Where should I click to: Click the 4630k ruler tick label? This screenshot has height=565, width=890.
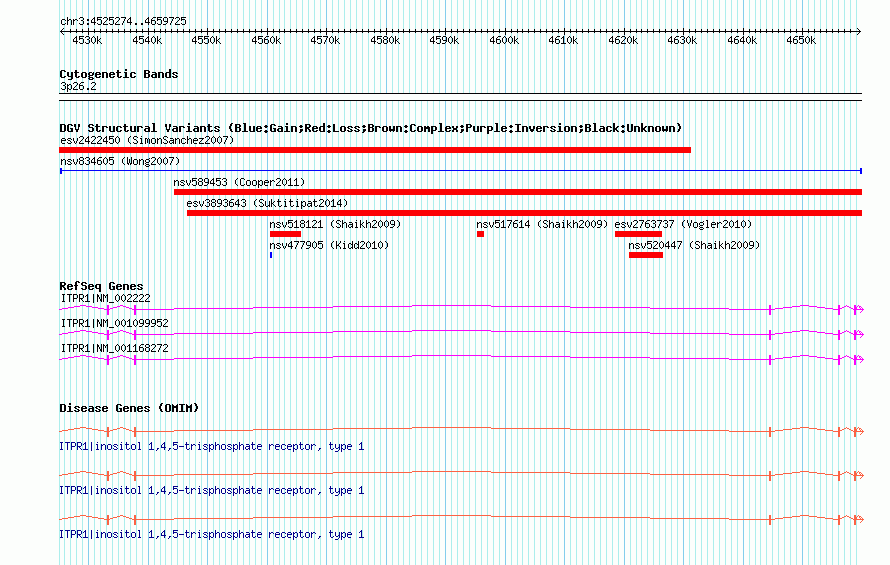(x=682, y=40)
